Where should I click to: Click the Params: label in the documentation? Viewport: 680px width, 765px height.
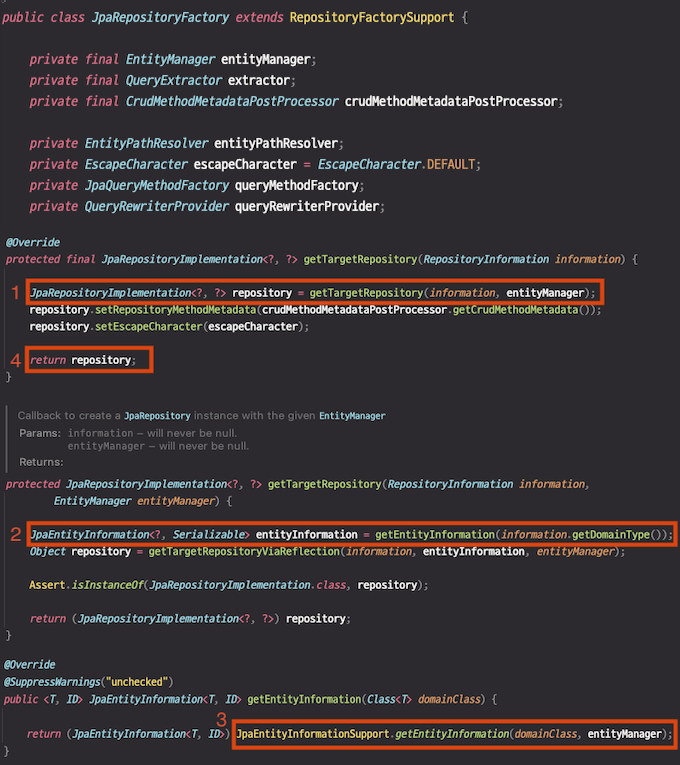click(x=40, y=433)
